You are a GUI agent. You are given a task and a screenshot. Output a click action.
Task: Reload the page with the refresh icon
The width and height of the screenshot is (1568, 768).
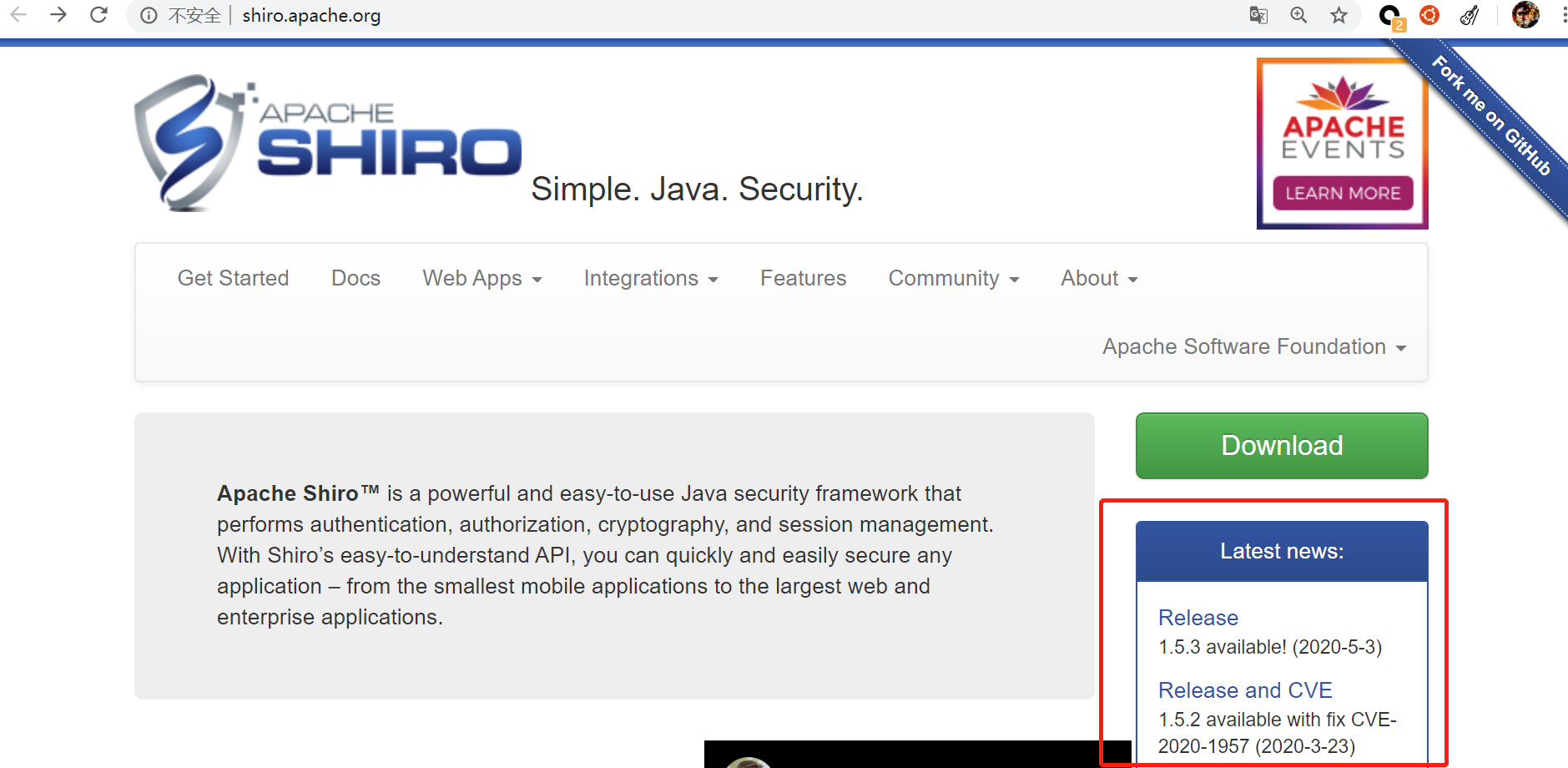pos(98,15)
